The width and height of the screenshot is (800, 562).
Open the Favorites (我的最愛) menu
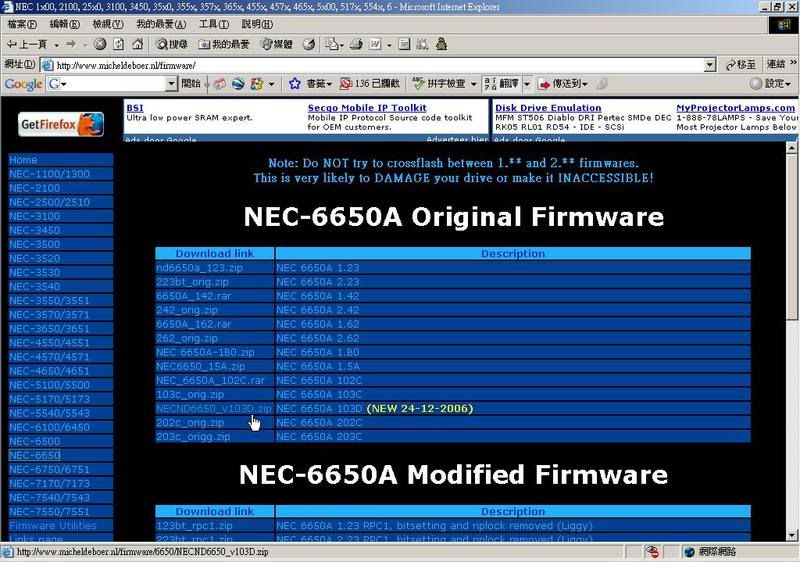pyautogui.click(x=161, y=24)
